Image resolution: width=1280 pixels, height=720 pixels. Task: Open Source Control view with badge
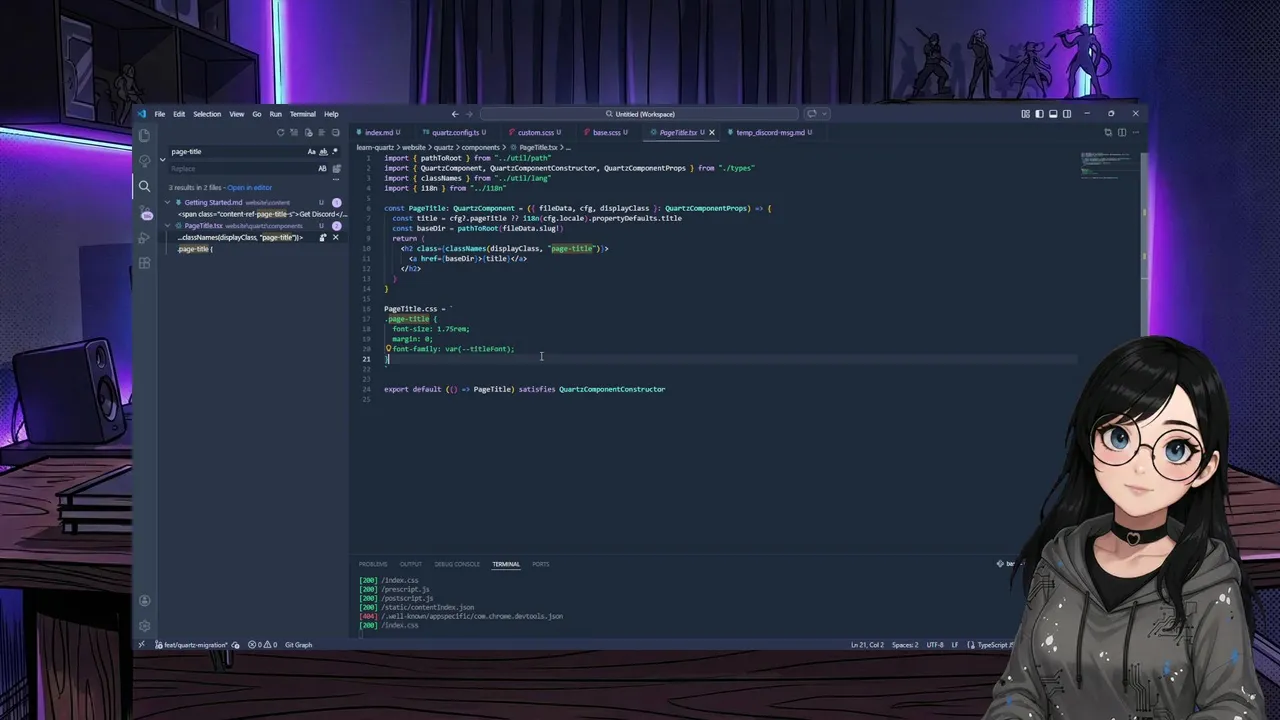click(x=145, y=212)
